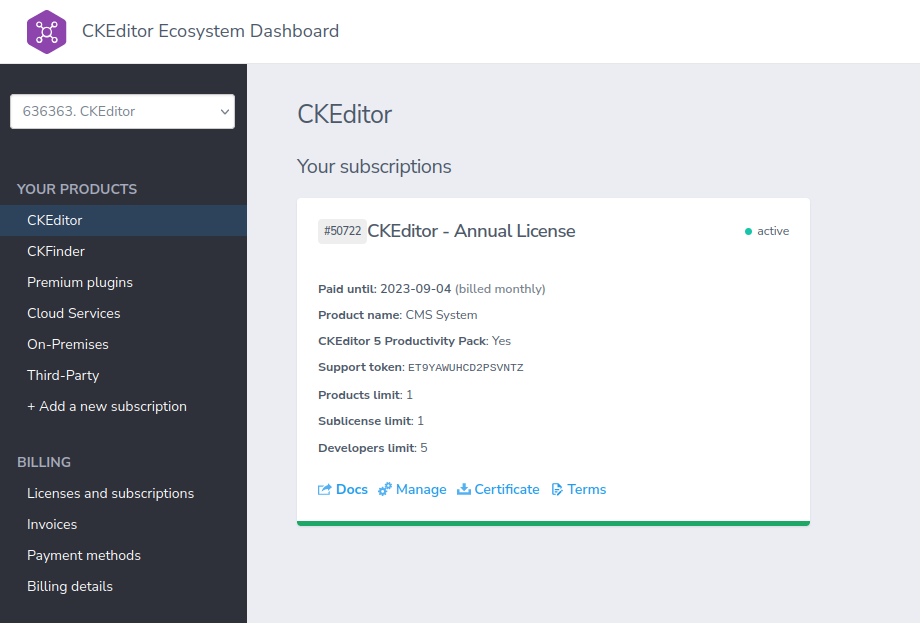
Task: Click Add a new subscription
Action: tap(107, 406)
